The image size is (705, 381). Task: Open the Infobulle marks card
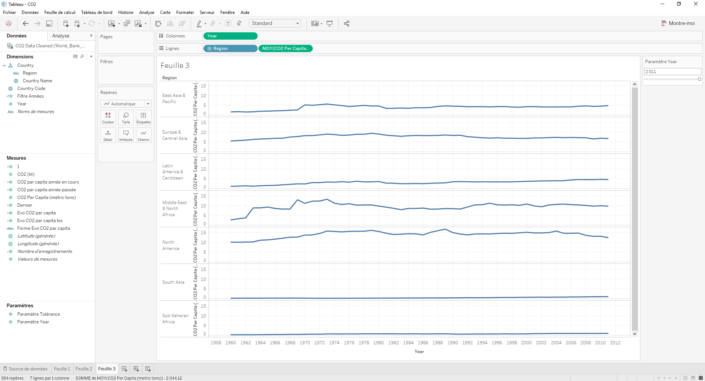[126, 135]
